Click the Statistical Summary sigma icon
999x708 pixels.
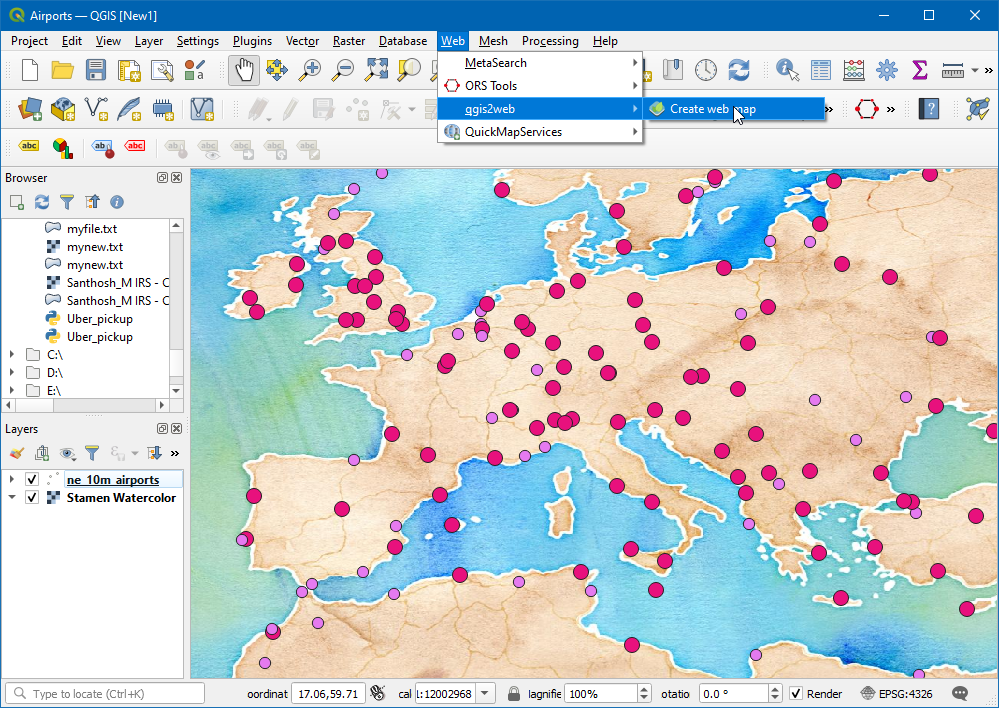tap(920, 70)
